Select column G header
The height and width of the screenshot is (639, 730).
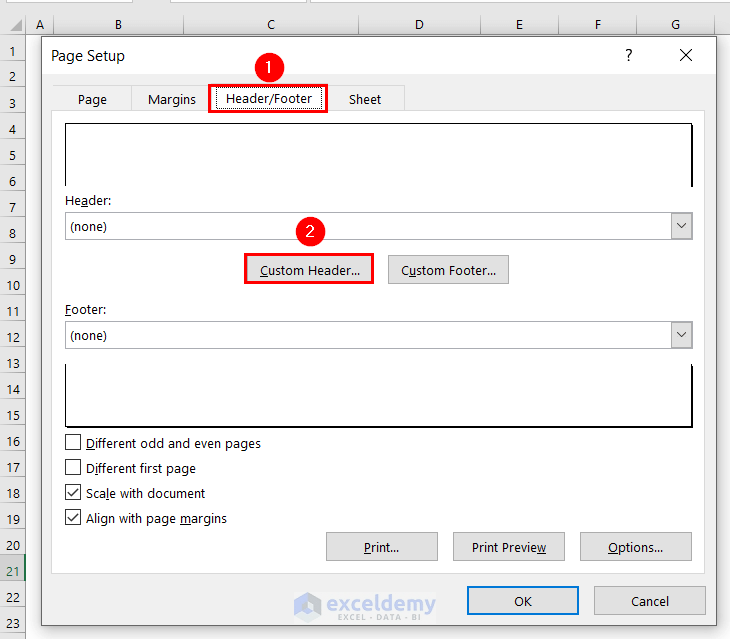(676, 25)
